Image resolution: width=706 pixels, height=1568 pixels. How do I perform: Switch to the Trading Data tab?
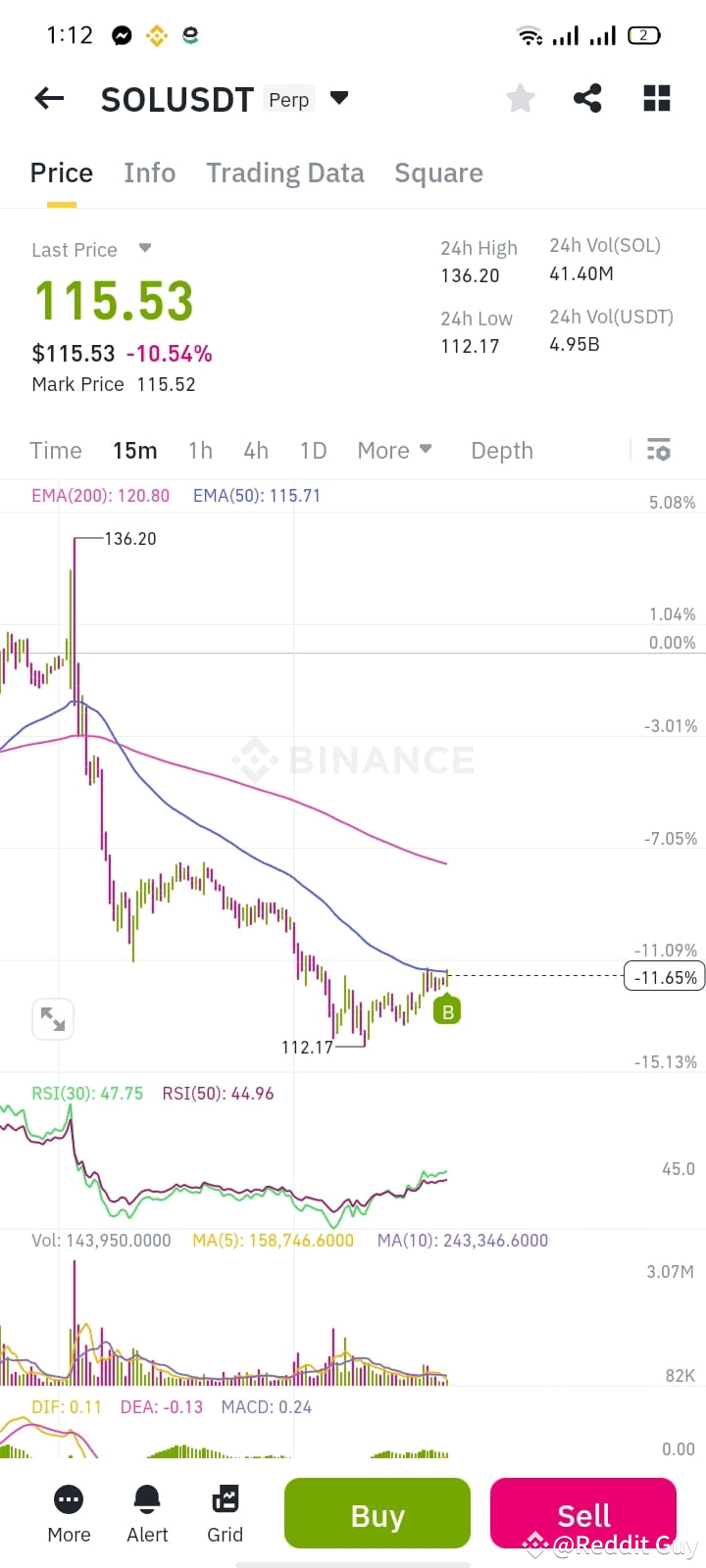click(284, 172)
